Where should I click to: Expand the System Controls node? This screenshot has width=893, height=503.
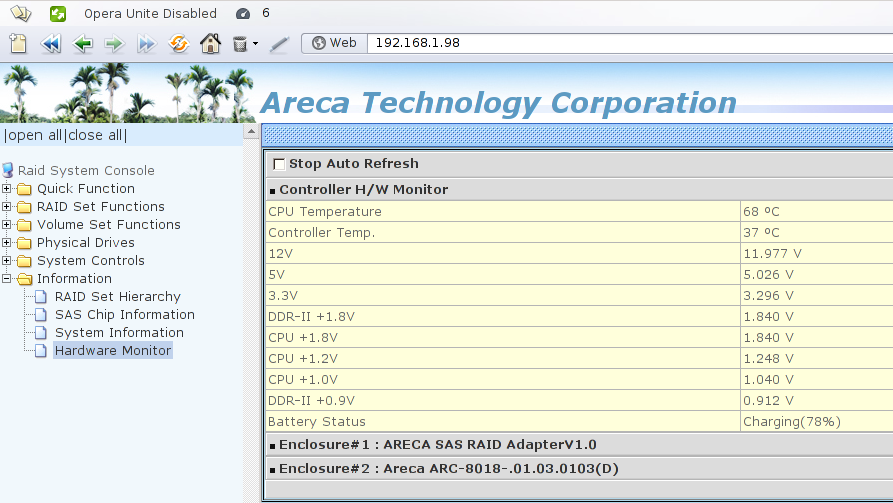[6, 260]
